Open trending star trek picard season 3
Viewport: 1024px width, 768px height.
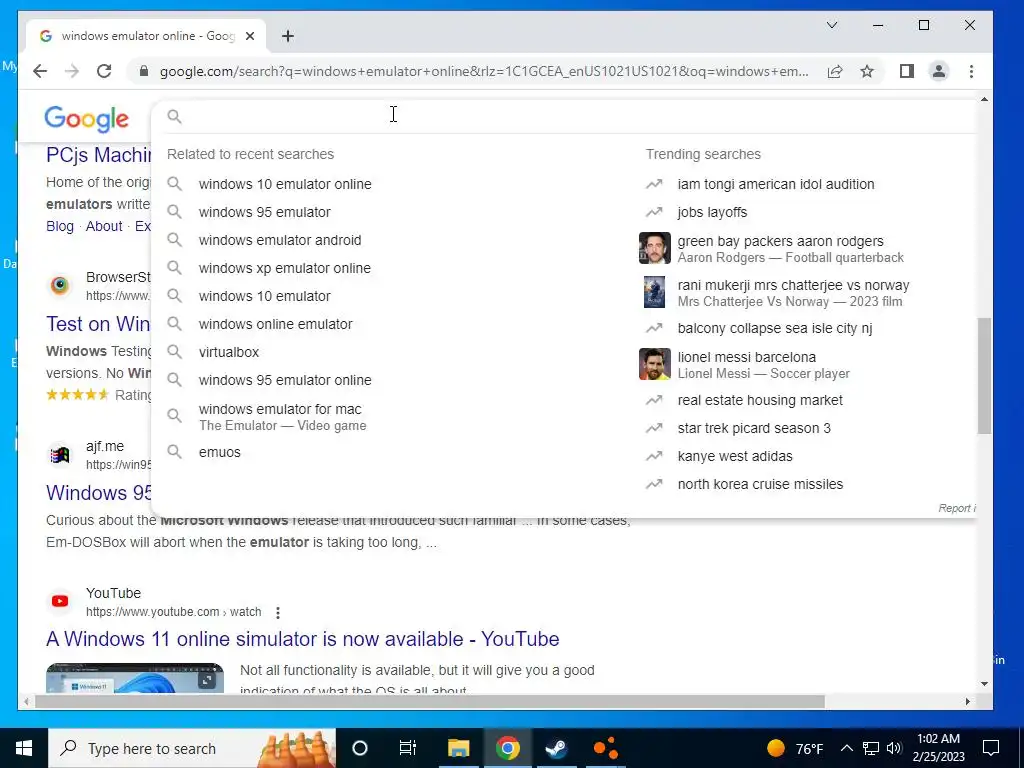(754, 428)
